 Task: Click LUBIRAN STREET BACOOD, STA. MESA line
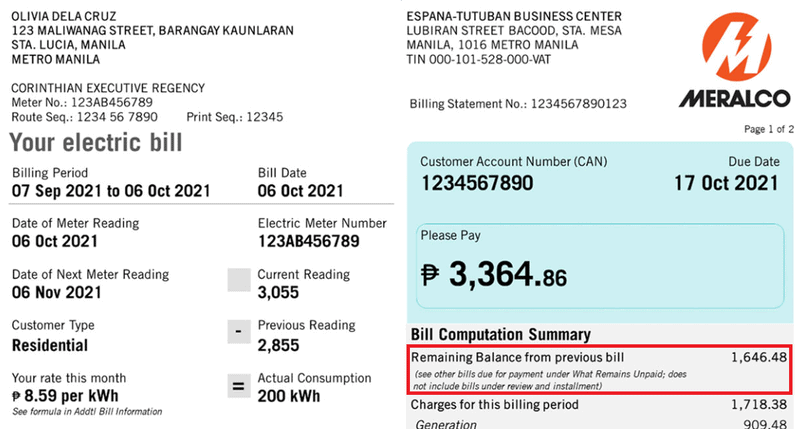coord(514,31)
